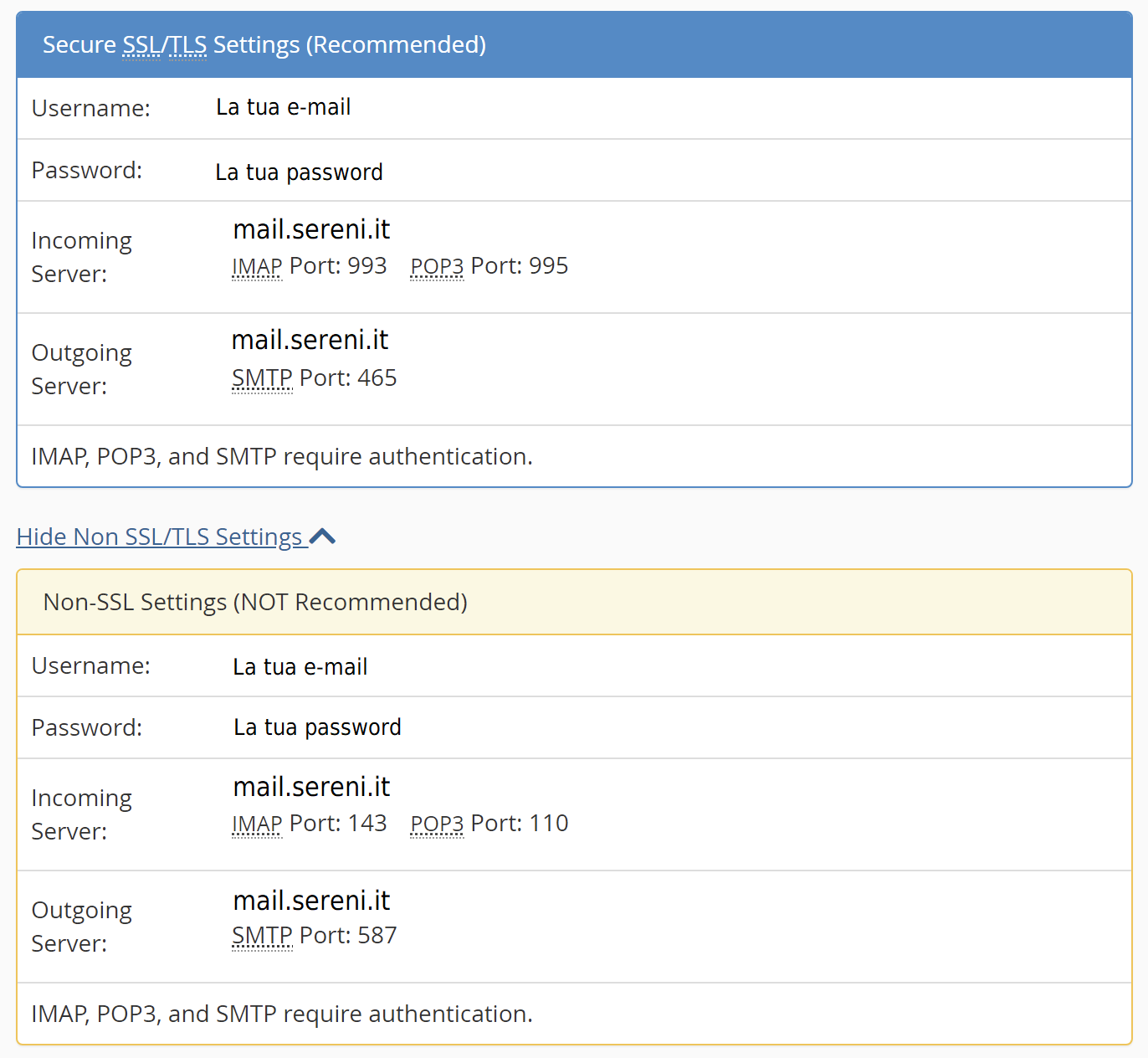Select non-SSL outgoing server mail.sereni.it above Port 587
The image size is (1148, 1058).
[311, 901]
